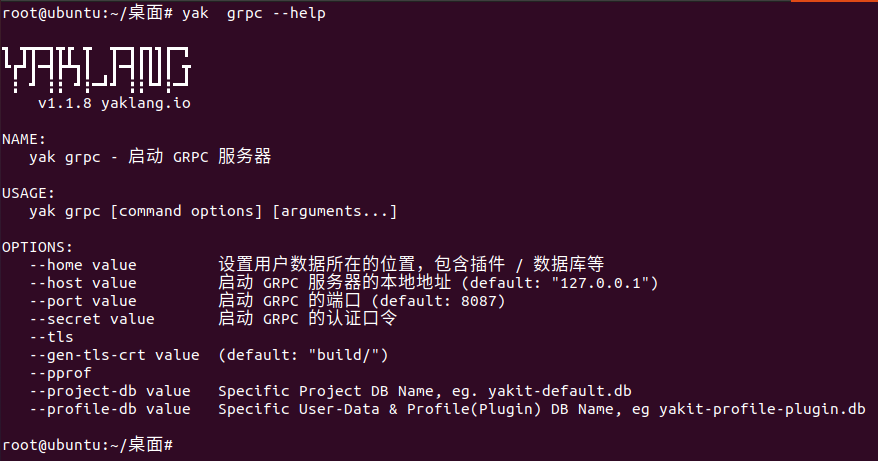Click the '--gen-tls-crt value' option
Screen dimensions: 878x461
115,355
